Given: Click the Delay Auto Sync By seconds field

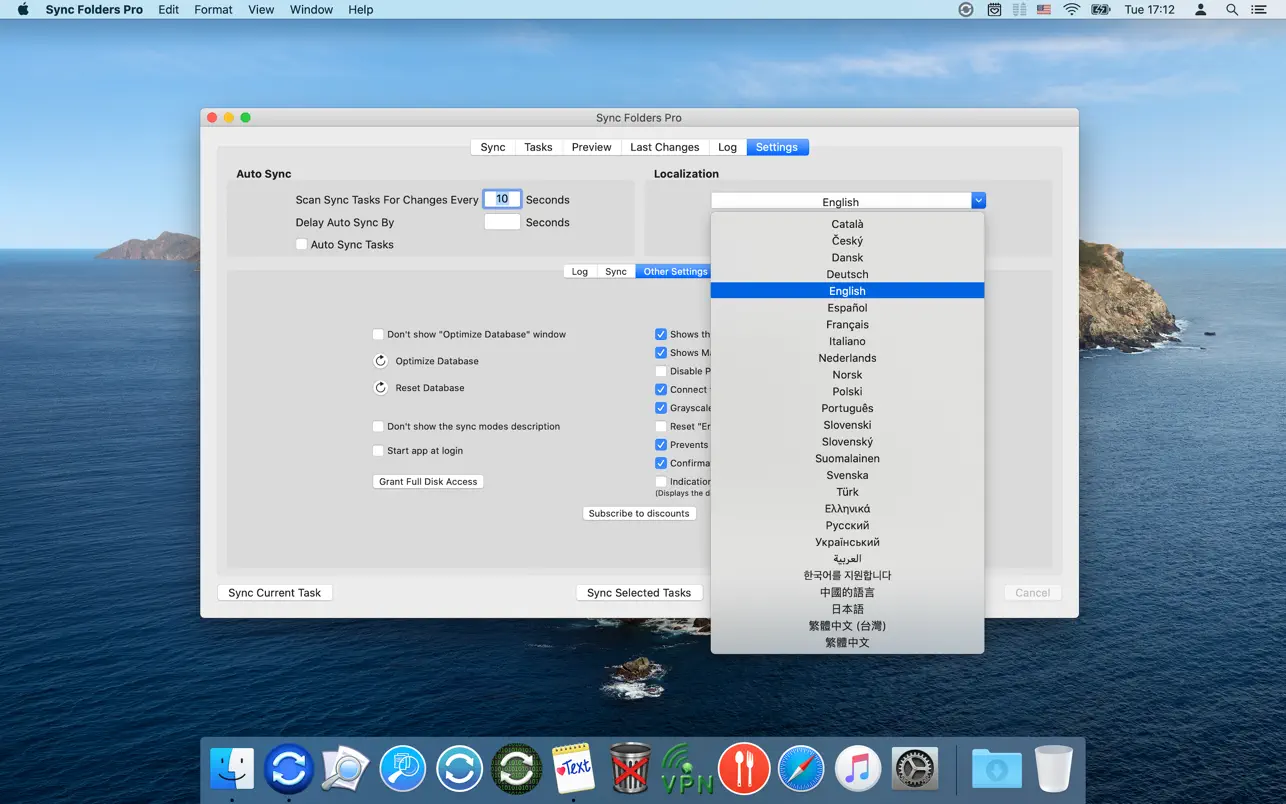Looking at the screenshot, I should pos(502,223).
